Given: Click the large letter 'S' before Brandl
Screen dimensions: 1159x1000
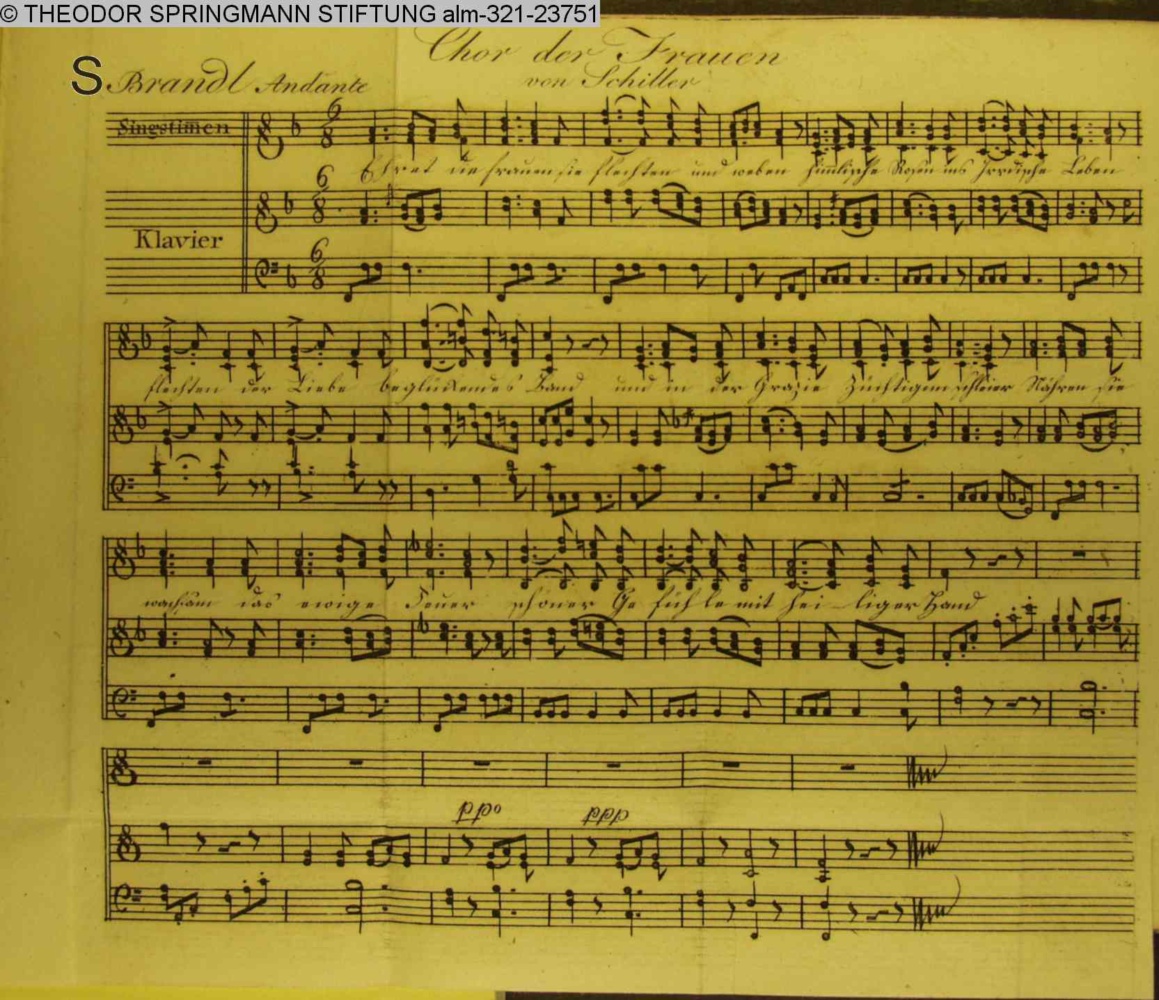Looking at the screenshot, I should 88,77.
